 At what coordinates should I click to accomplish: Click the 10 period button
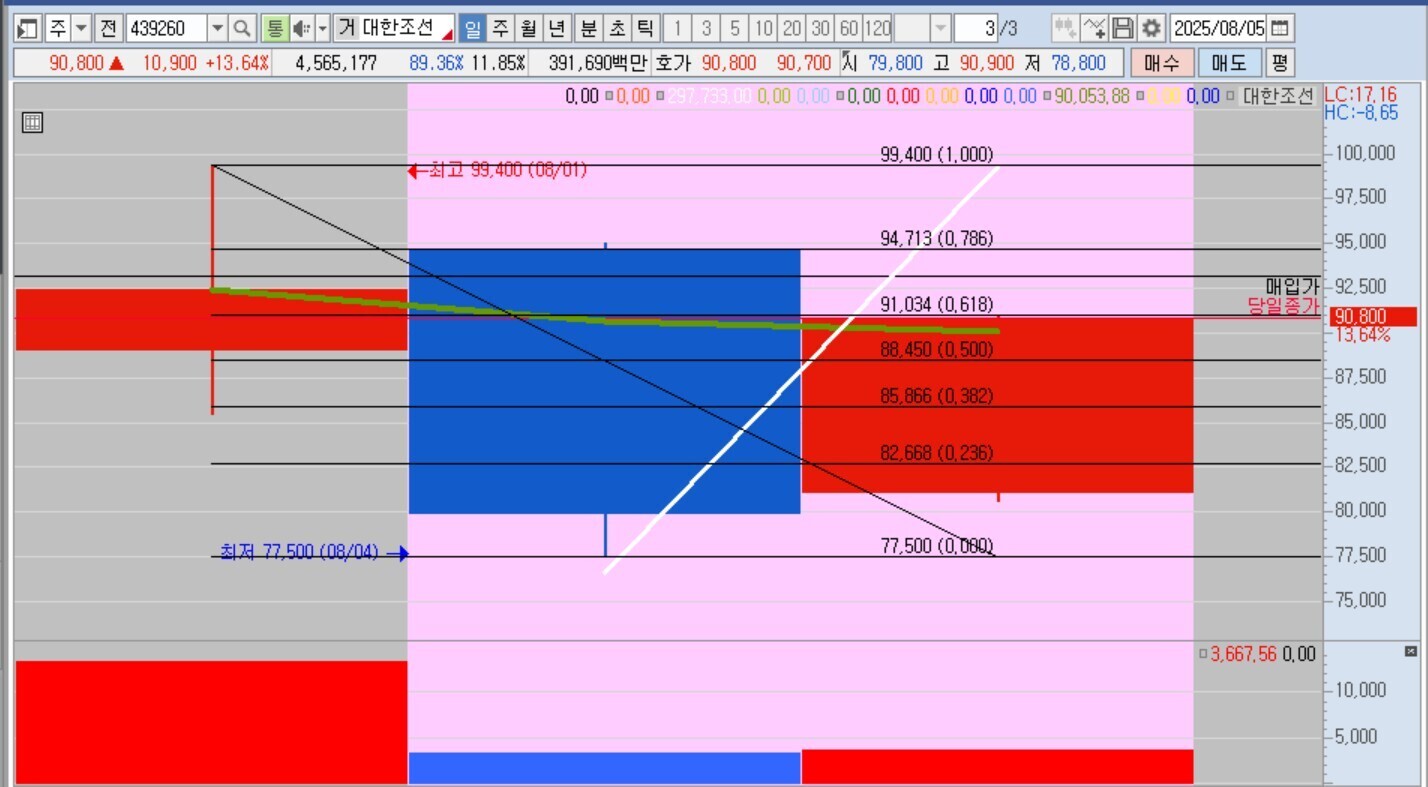tap(763, 28)
